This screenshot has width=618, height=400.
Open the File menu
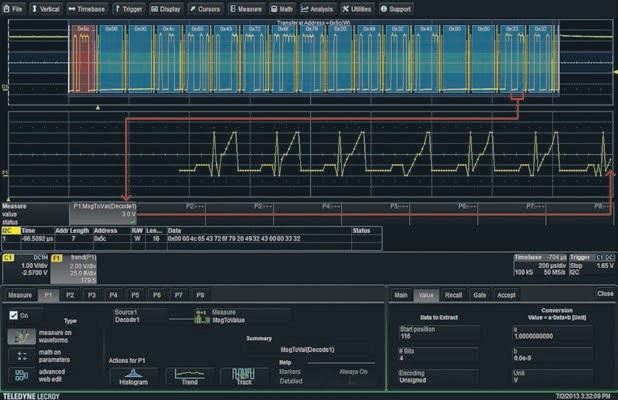13,9
